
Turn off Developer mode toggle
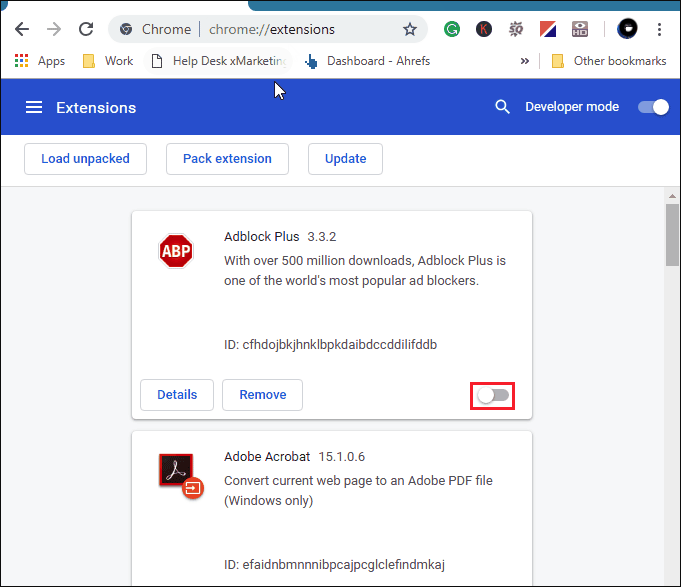pos(653,107)
